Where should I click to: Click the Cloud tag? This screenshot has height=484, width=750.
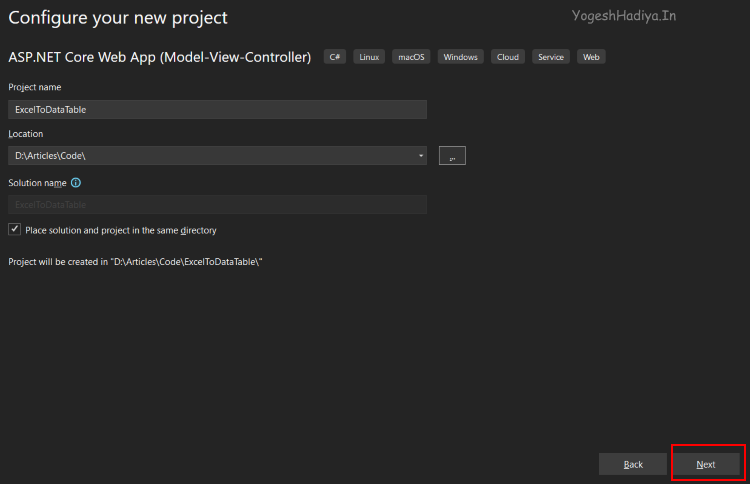(508, 57)
